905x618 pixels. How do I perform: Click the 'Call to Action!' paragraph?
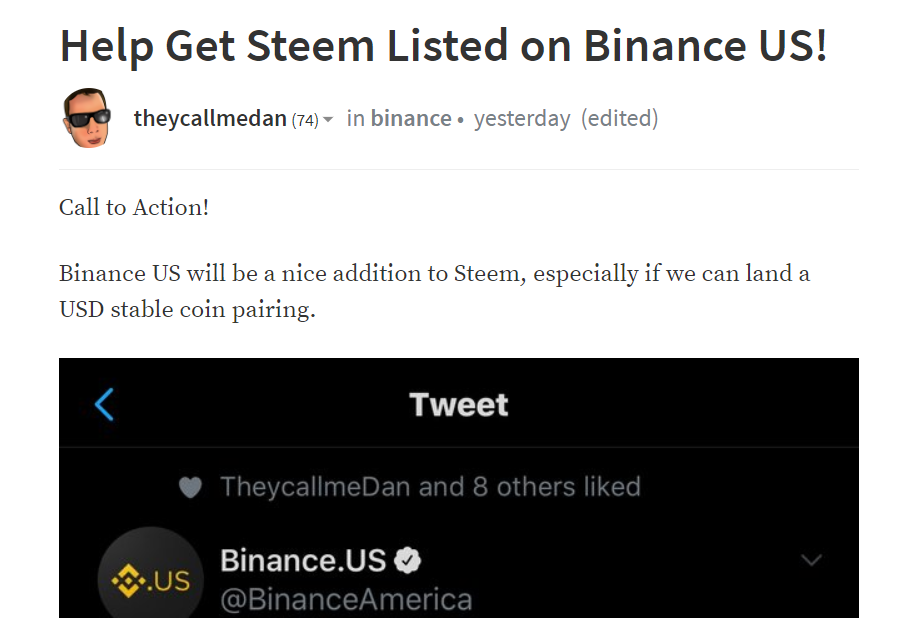tap(134, 207)
